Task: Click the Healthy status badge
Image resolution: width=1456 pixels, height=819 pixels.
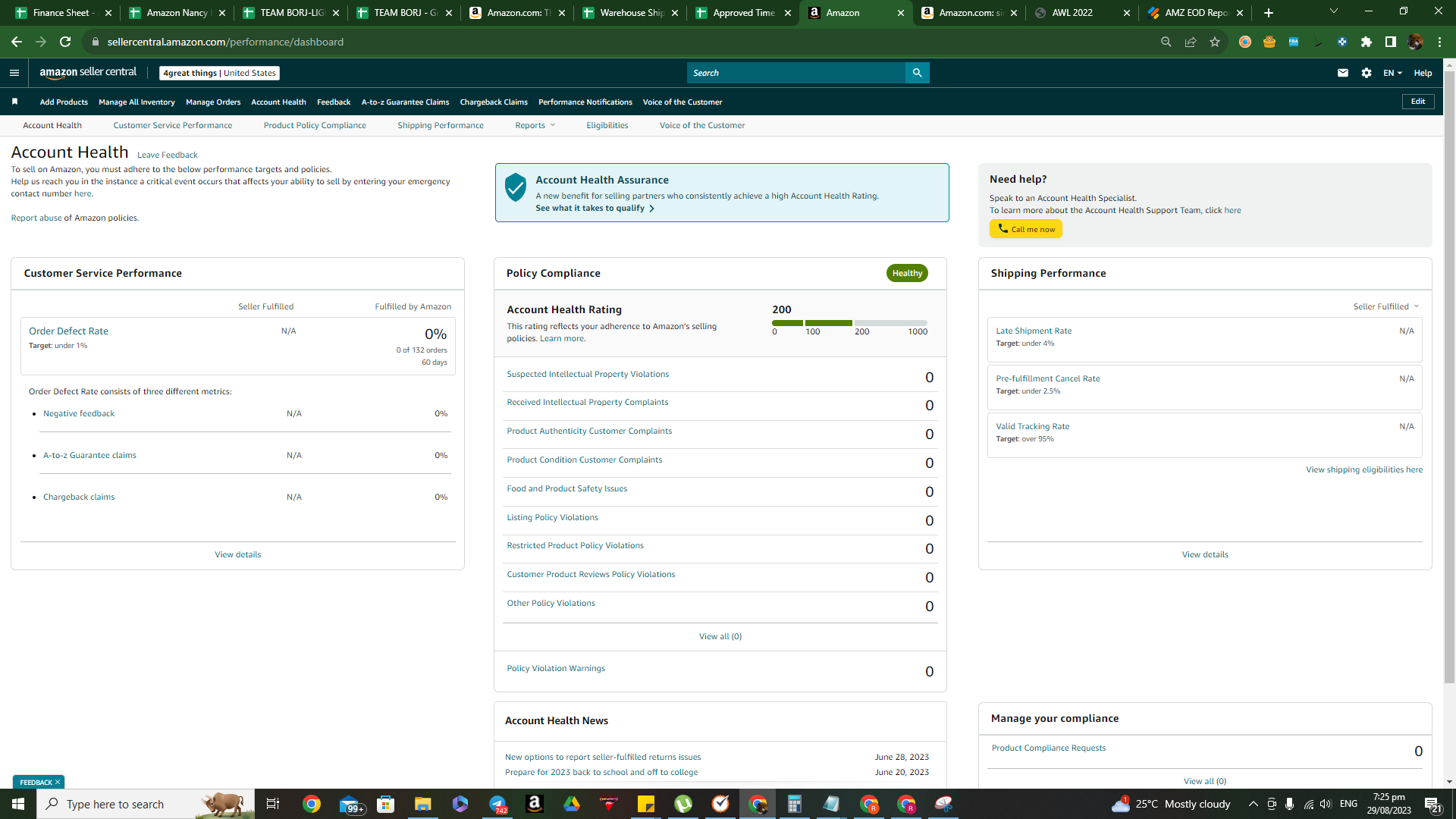Action: click(x=907, y=273)
